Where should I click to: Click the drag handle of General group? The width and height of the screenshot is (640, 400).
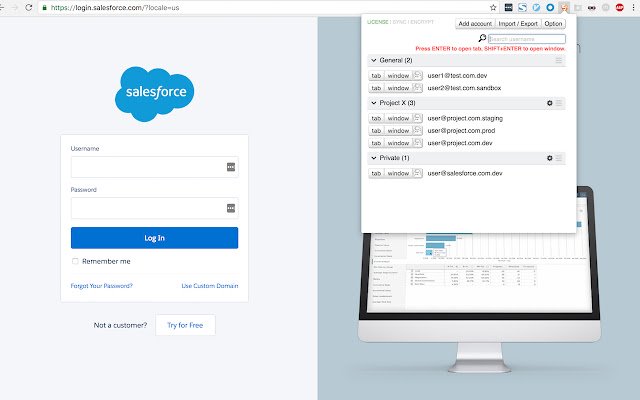pyautogui.click(x=559, y=60)
